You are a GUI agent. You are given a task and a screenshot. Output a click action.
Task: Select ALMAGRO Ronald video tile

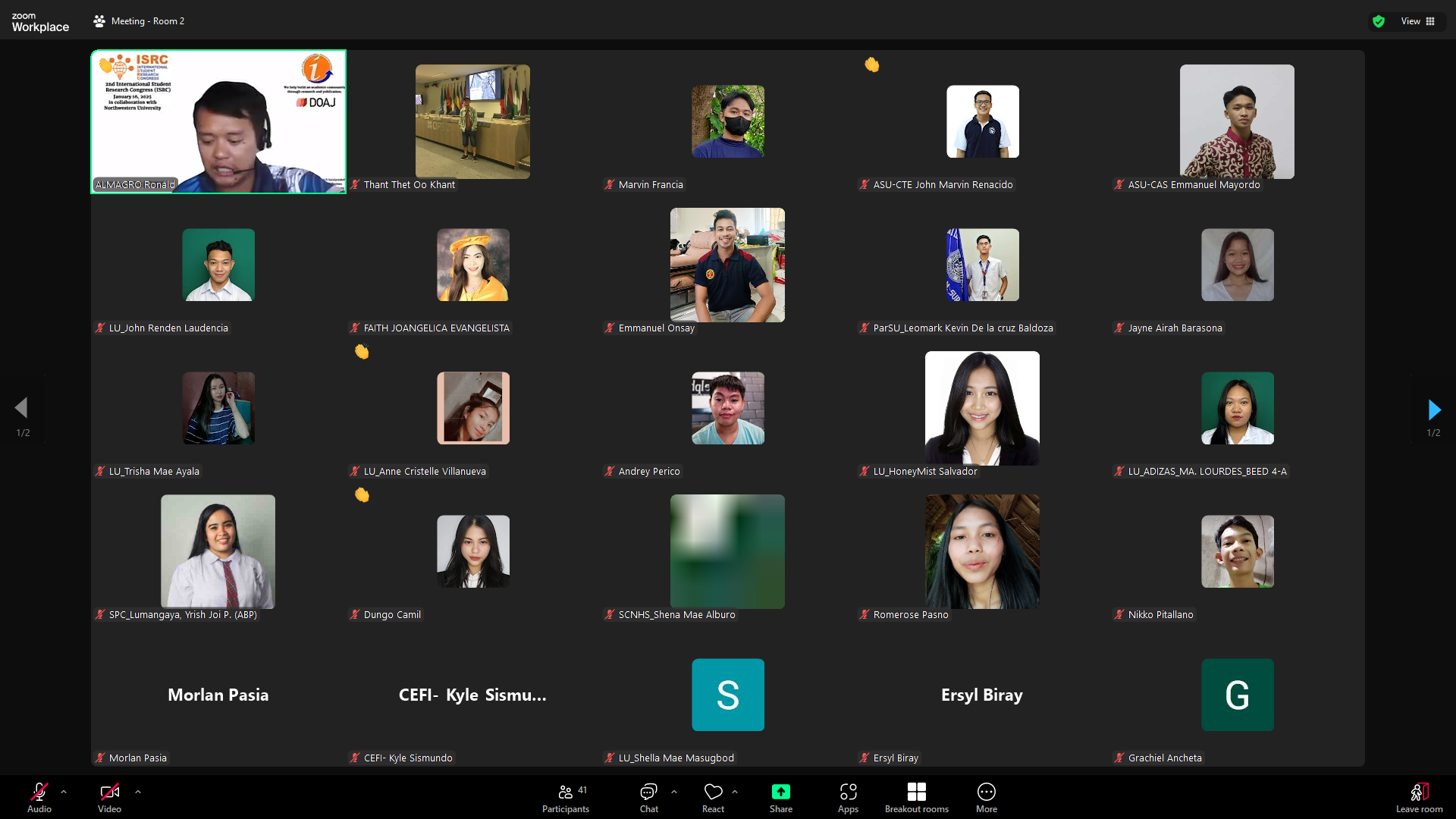(x=218, y=121)
